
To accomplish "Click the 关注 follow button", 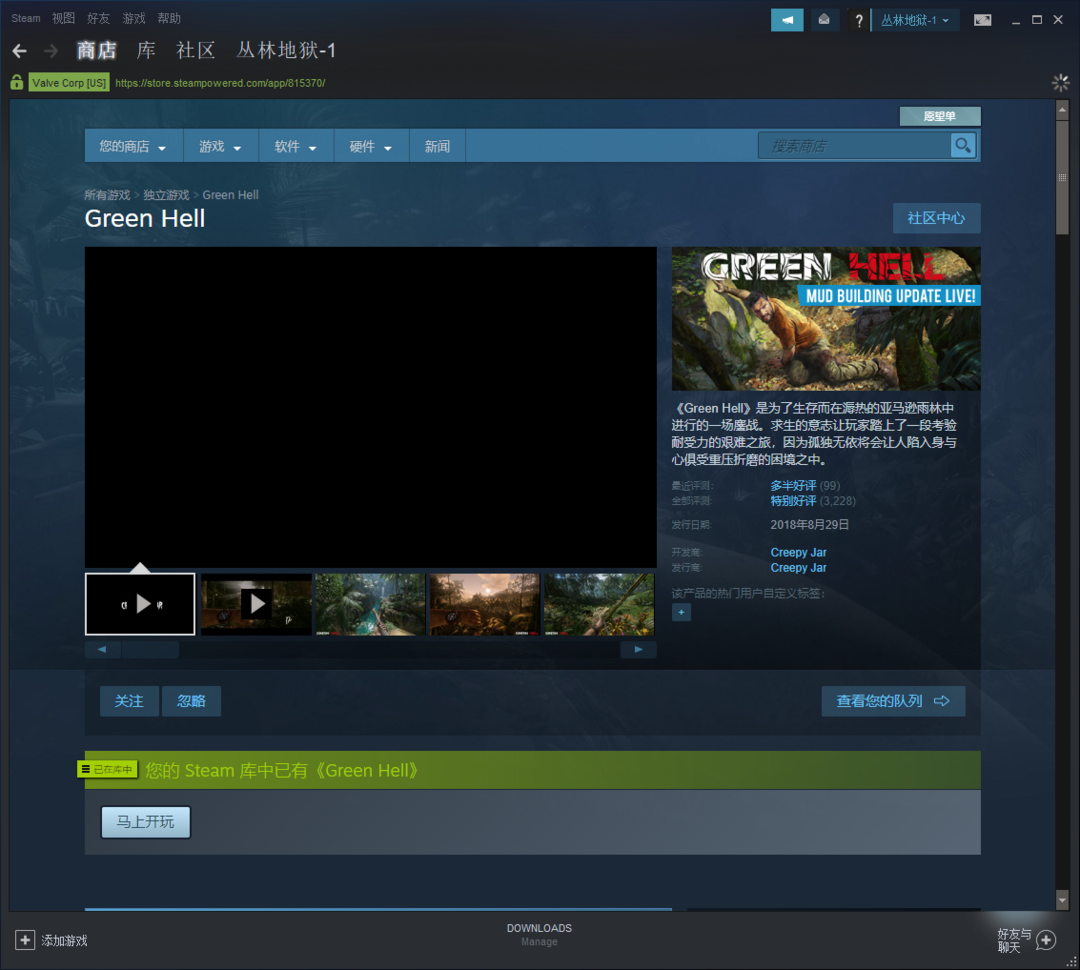I will click(129, 701).
